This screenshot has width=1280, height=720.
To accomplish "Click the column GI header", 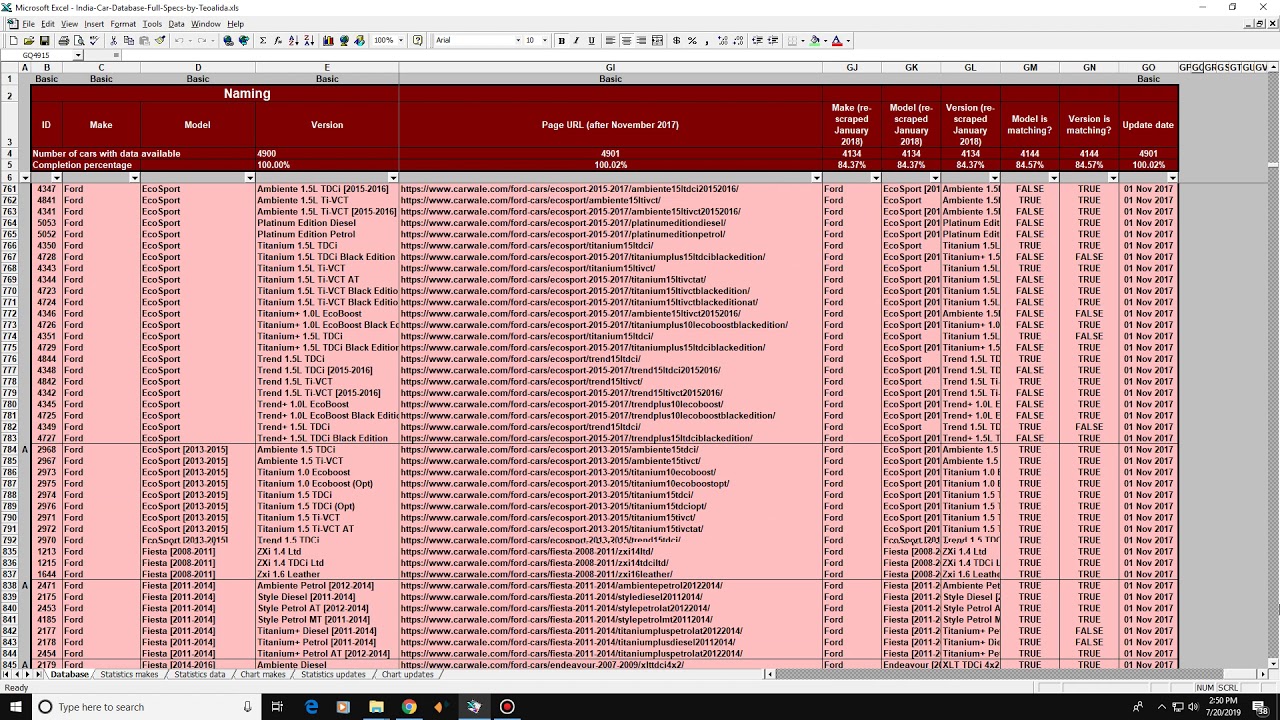I will click(610, 68).
